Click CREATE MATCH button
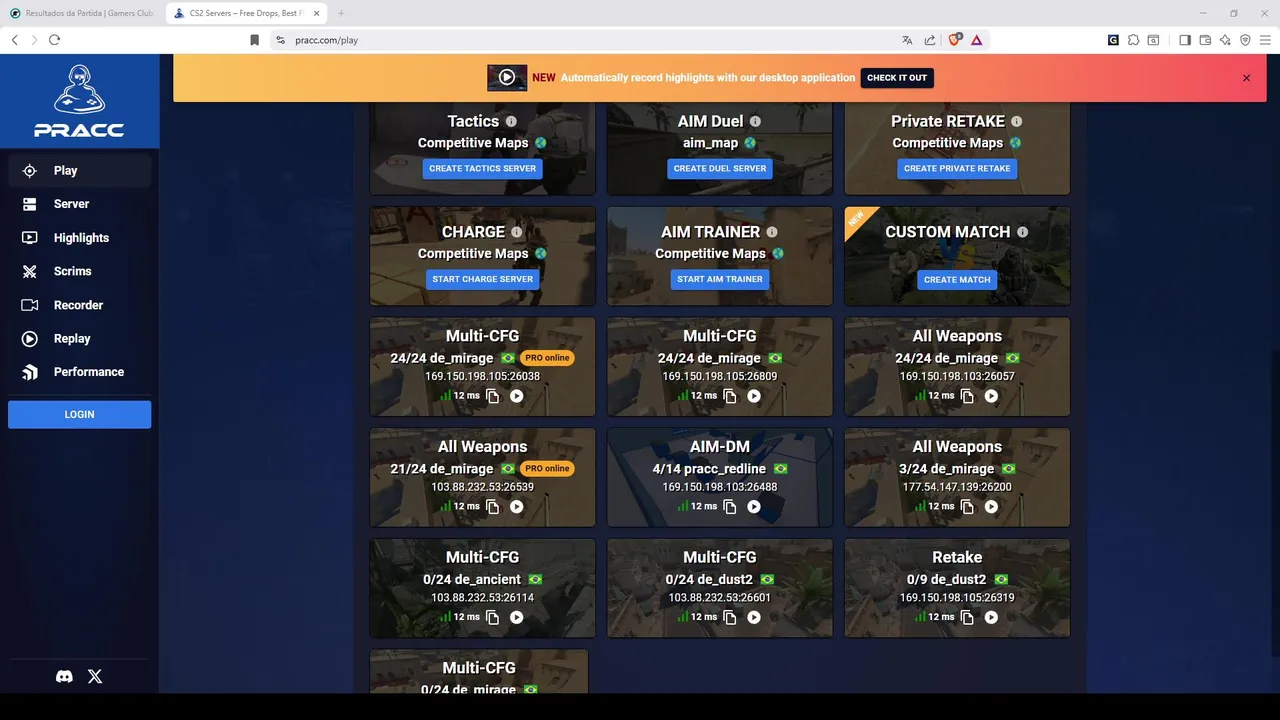 click(x=957, y=280)
